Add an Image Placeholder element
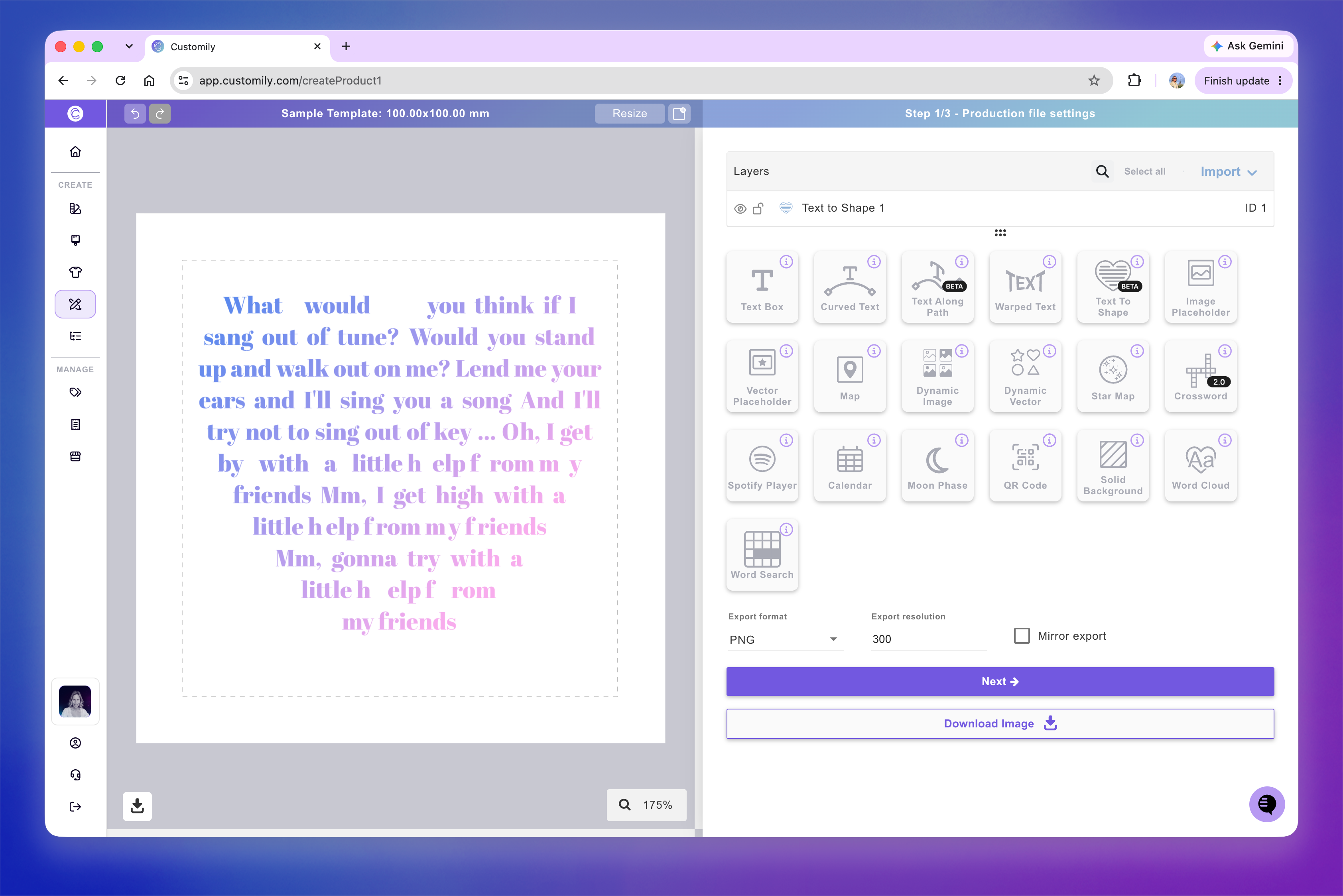Screen dimensions: 1343x896 coord(1201,287)
